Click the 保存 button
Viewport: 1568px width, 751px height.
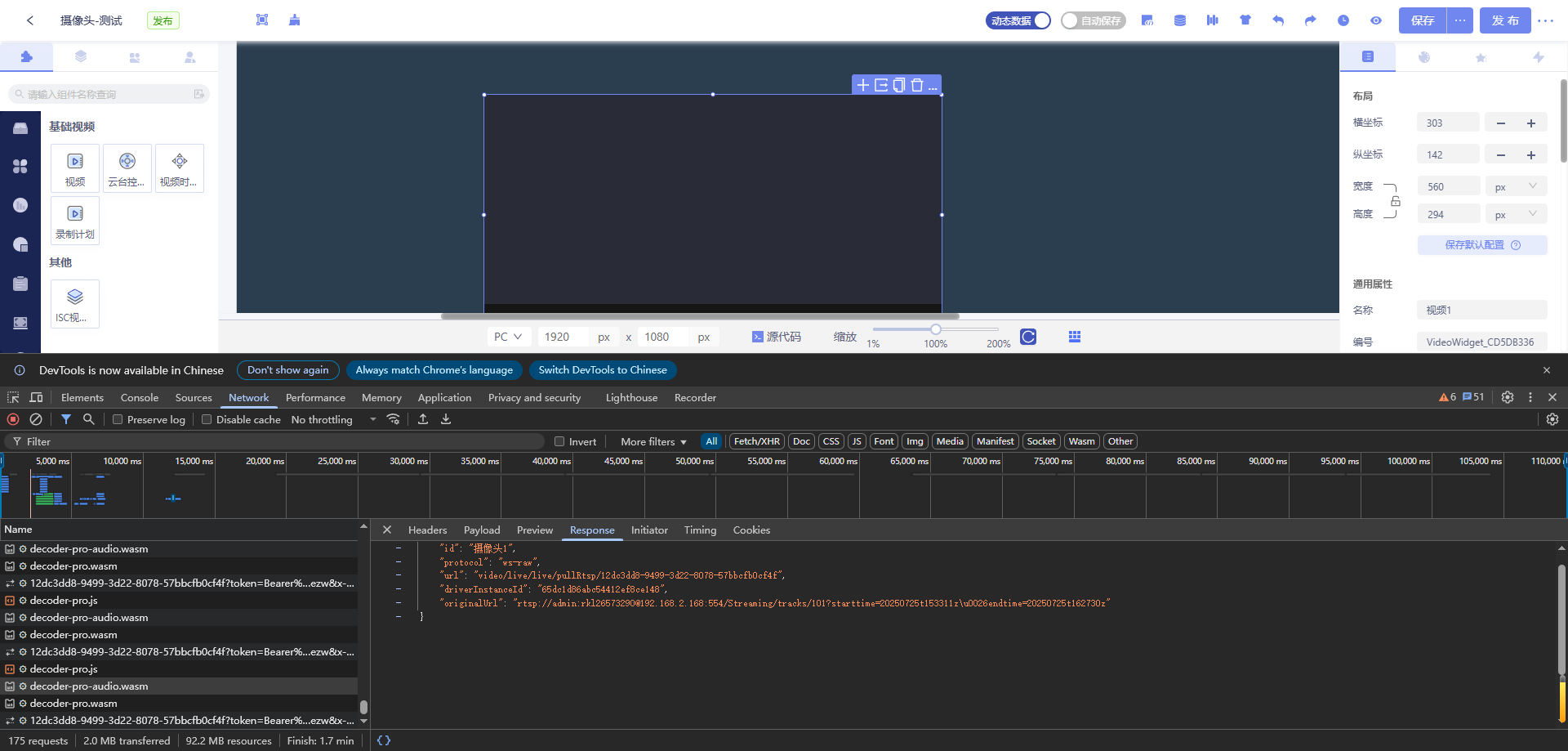1423,20
